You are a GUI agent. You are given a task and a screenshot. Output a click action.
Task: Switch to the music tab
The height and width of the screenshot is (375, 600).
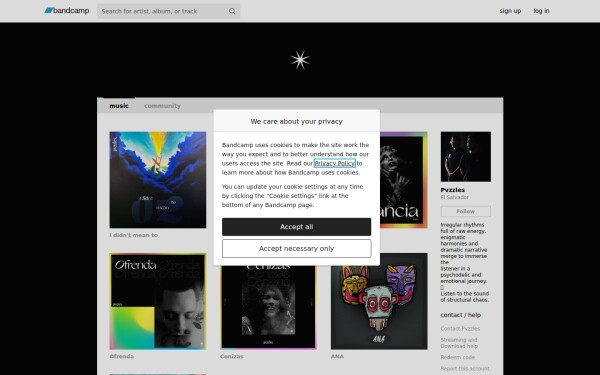pos(119,106)
